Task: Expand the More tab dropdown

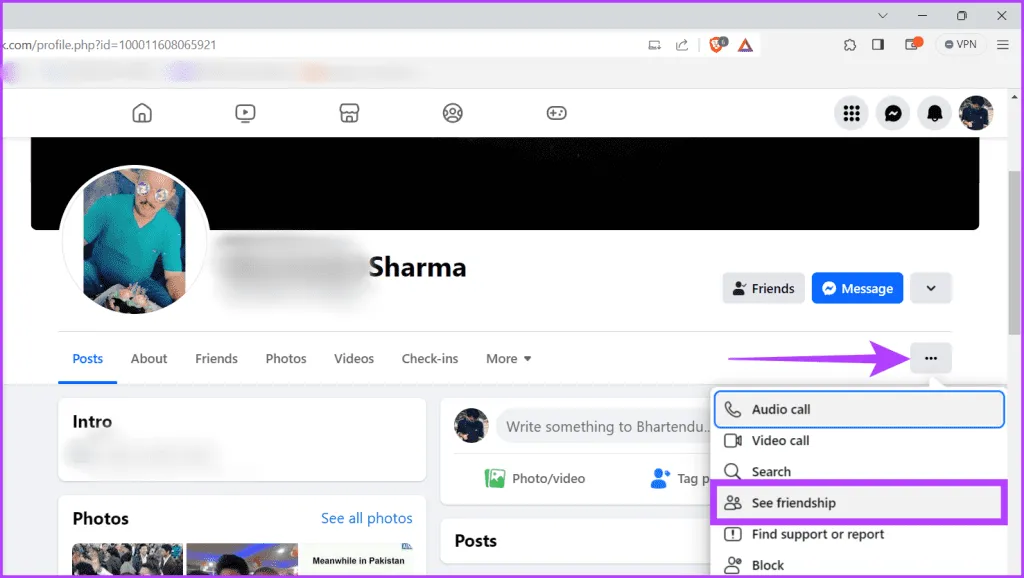Action: coord(509,358)
